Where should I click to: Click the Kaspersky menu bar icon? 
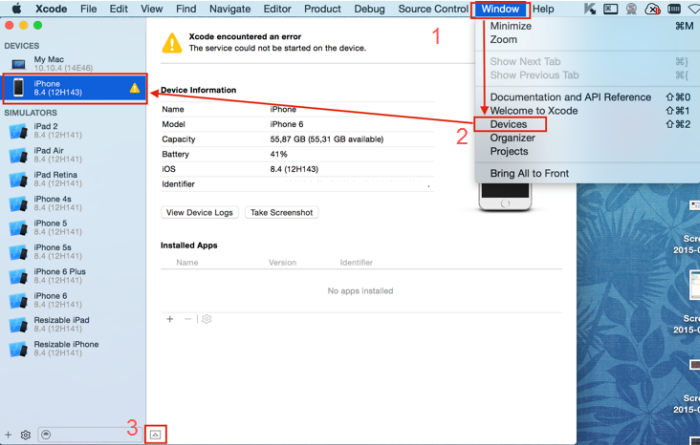coord(590,8)
